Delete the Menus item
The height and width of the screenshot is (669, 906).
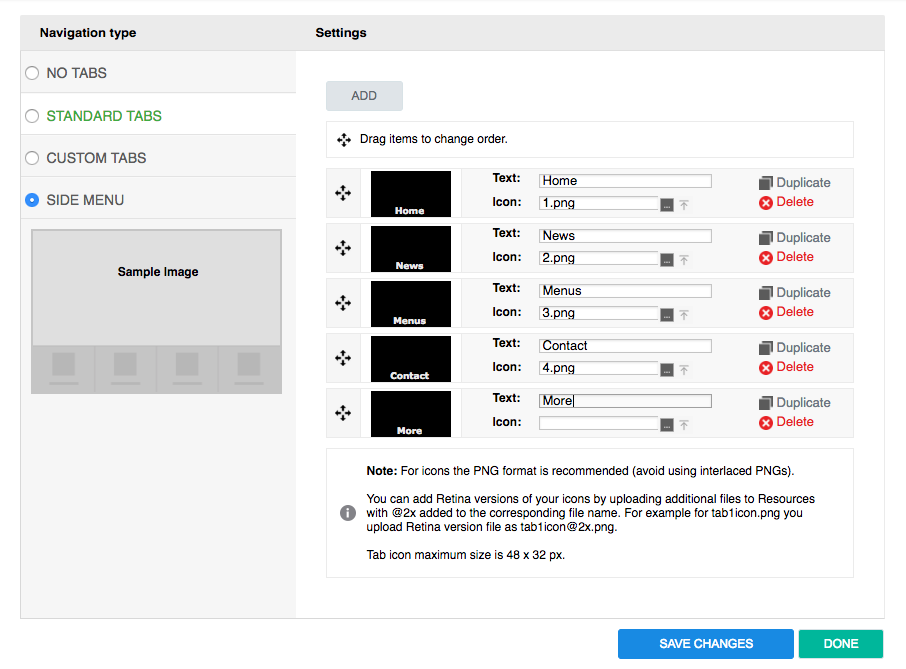pyautogui.click(x=786, y=312)
